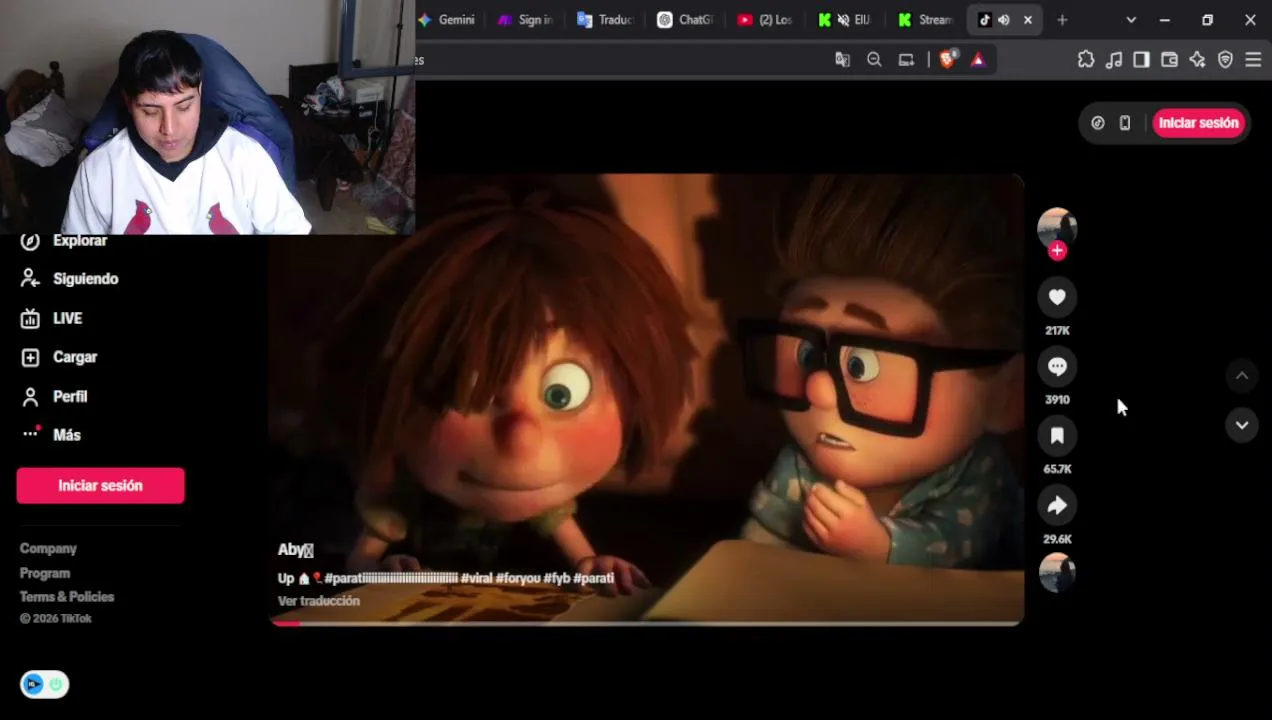Open the Siguiendo person icon in the sidebar
Image resolution: width=1272 pixels, height=720 pixels.
30,279
